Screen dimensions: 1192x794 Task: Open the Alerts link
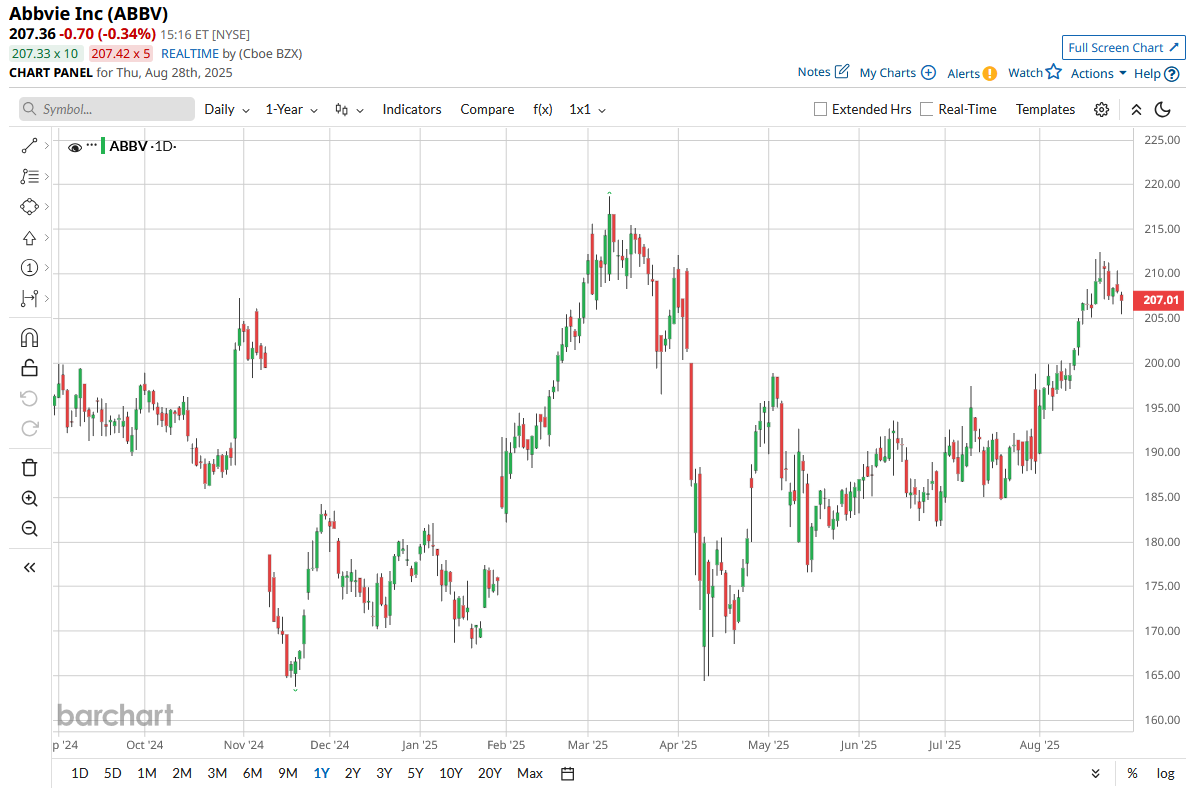pyautogui.click(x=972, y=73)
